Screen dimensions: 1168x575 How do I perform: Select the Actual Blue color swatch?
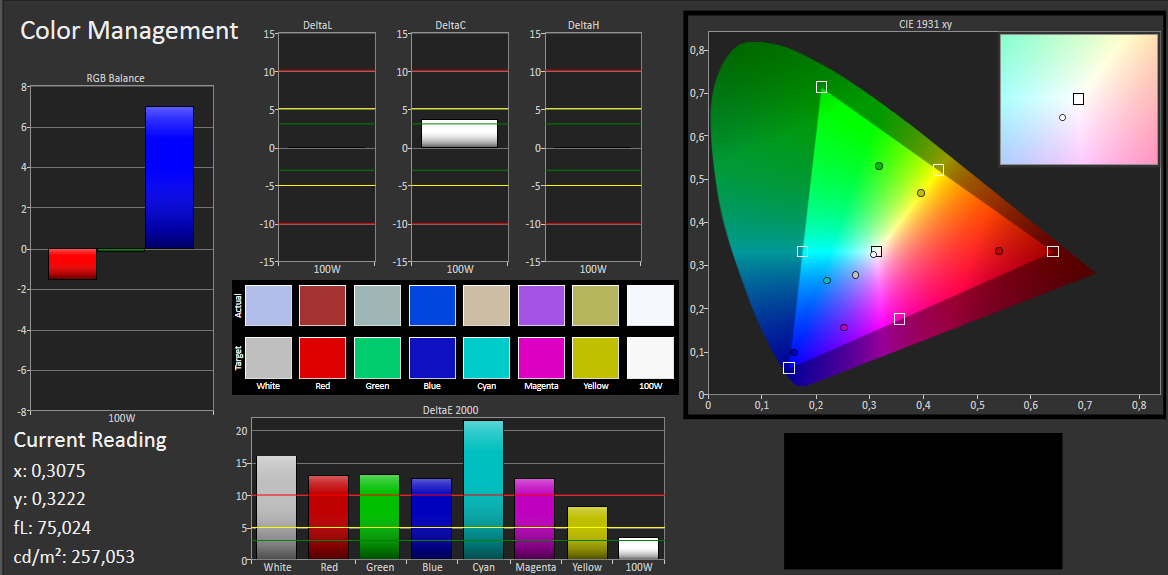point(432,305)
